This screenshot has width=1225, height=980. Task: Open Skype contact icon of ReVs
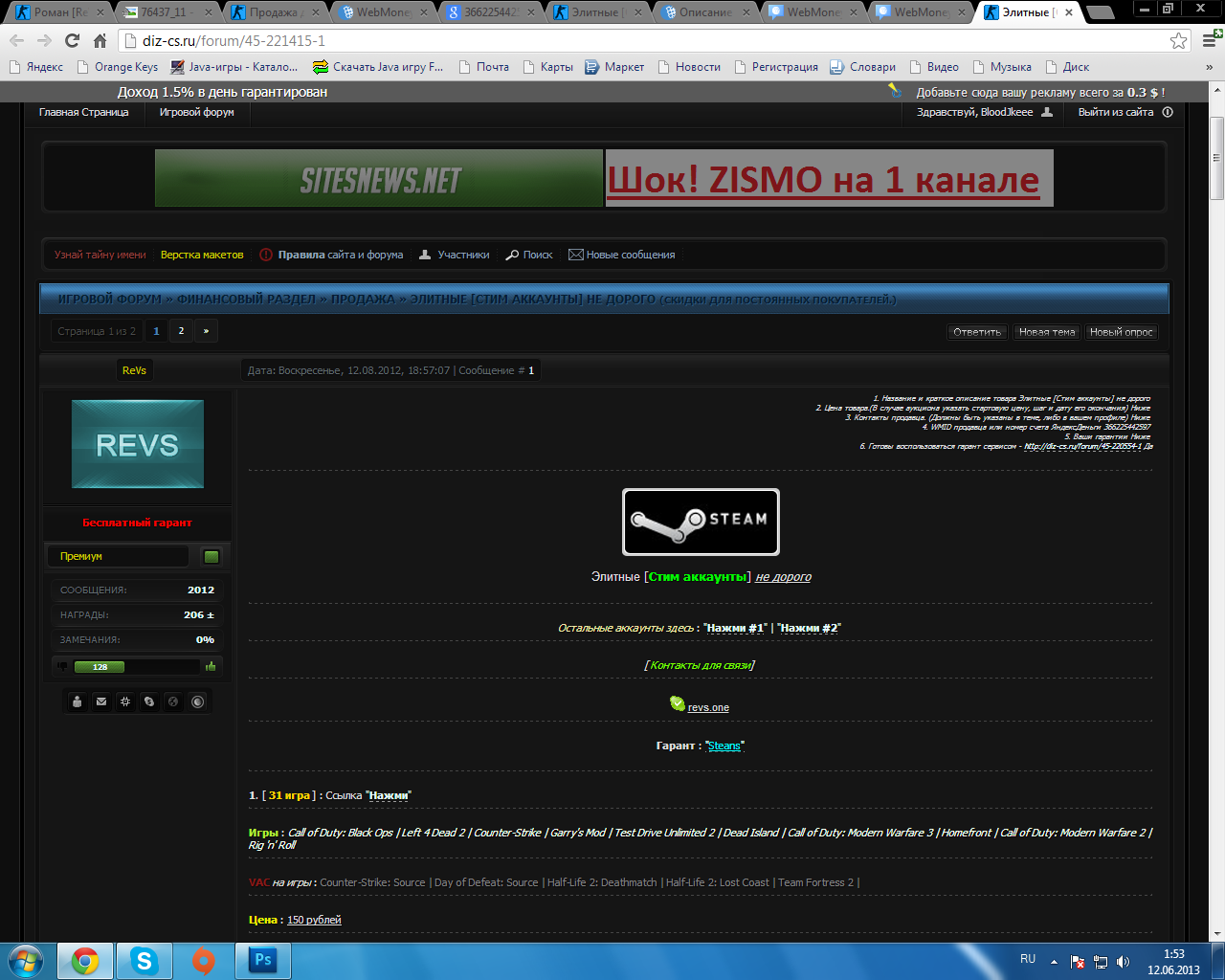coord(149,702)
